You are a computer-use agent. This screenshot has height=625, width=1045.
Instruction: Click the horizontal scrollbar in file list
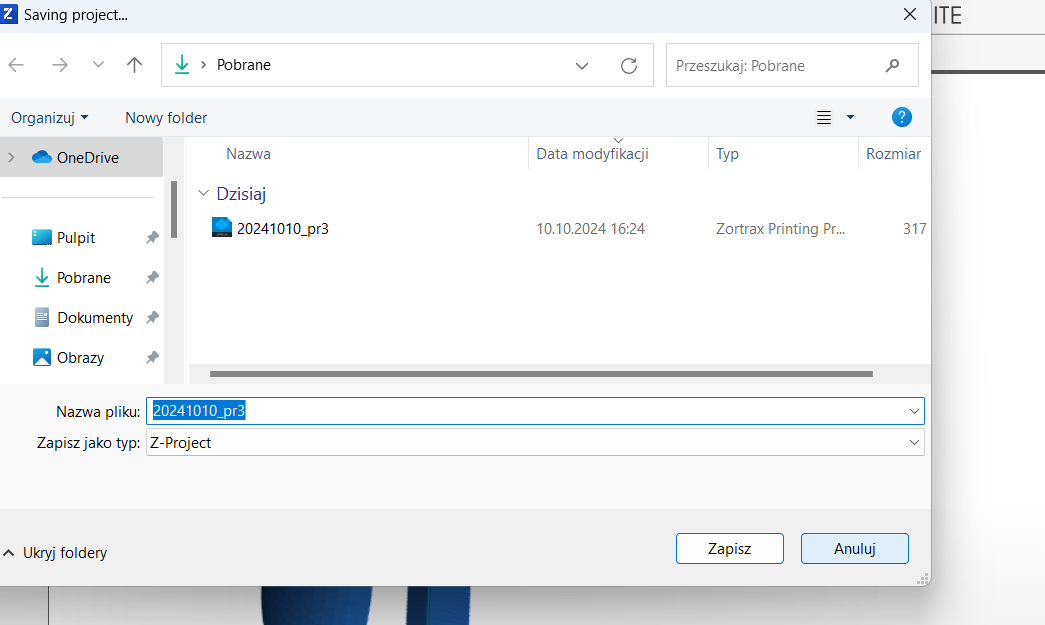pos(541,374)
